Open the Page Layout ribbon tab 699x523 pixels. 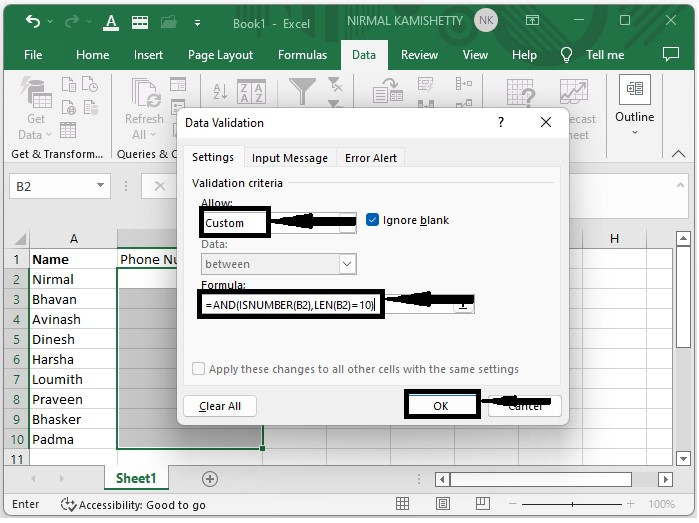coord(221,55)
